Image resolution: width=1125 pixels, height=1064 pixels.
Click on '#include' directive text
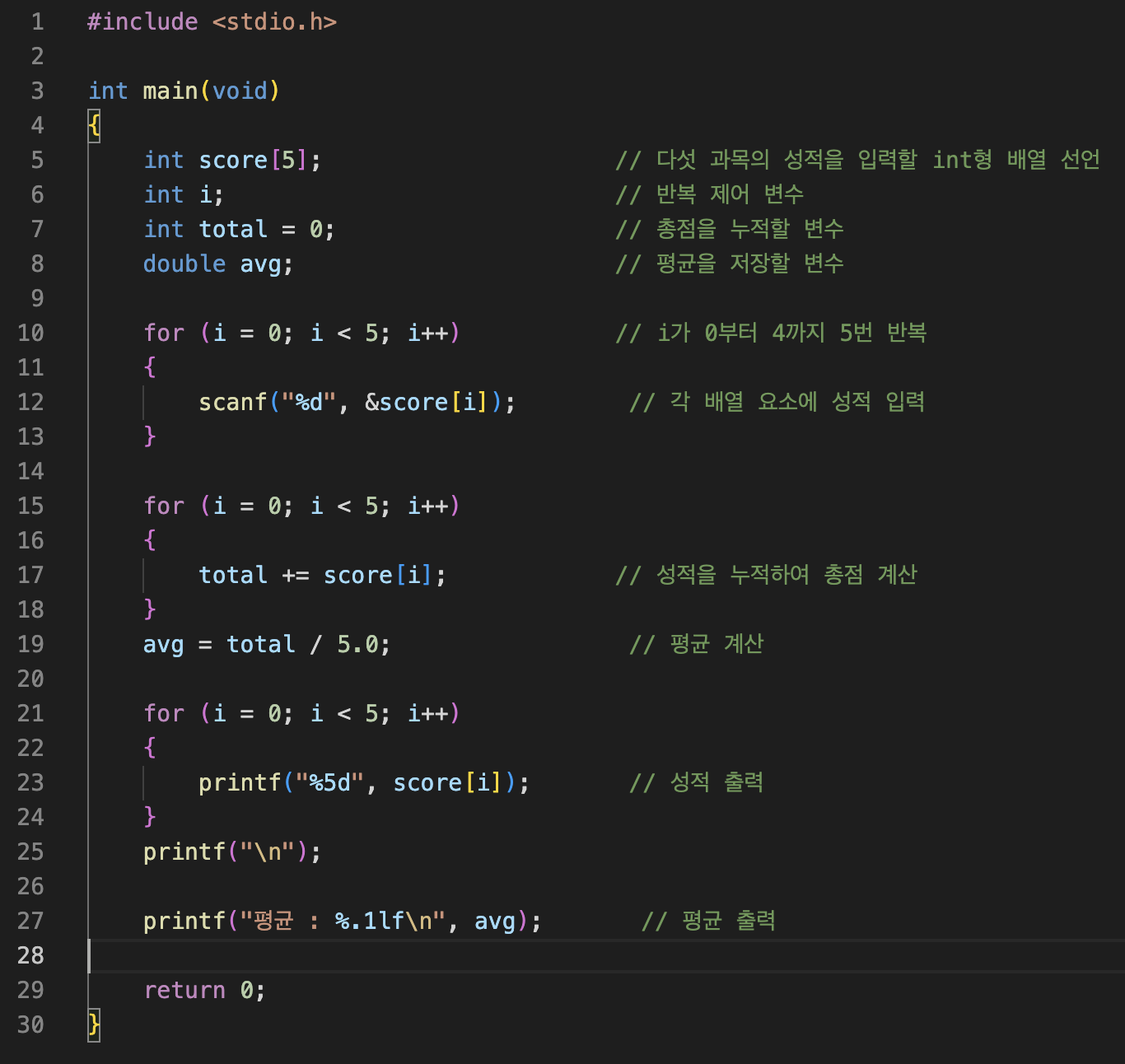tap(142, 21)
